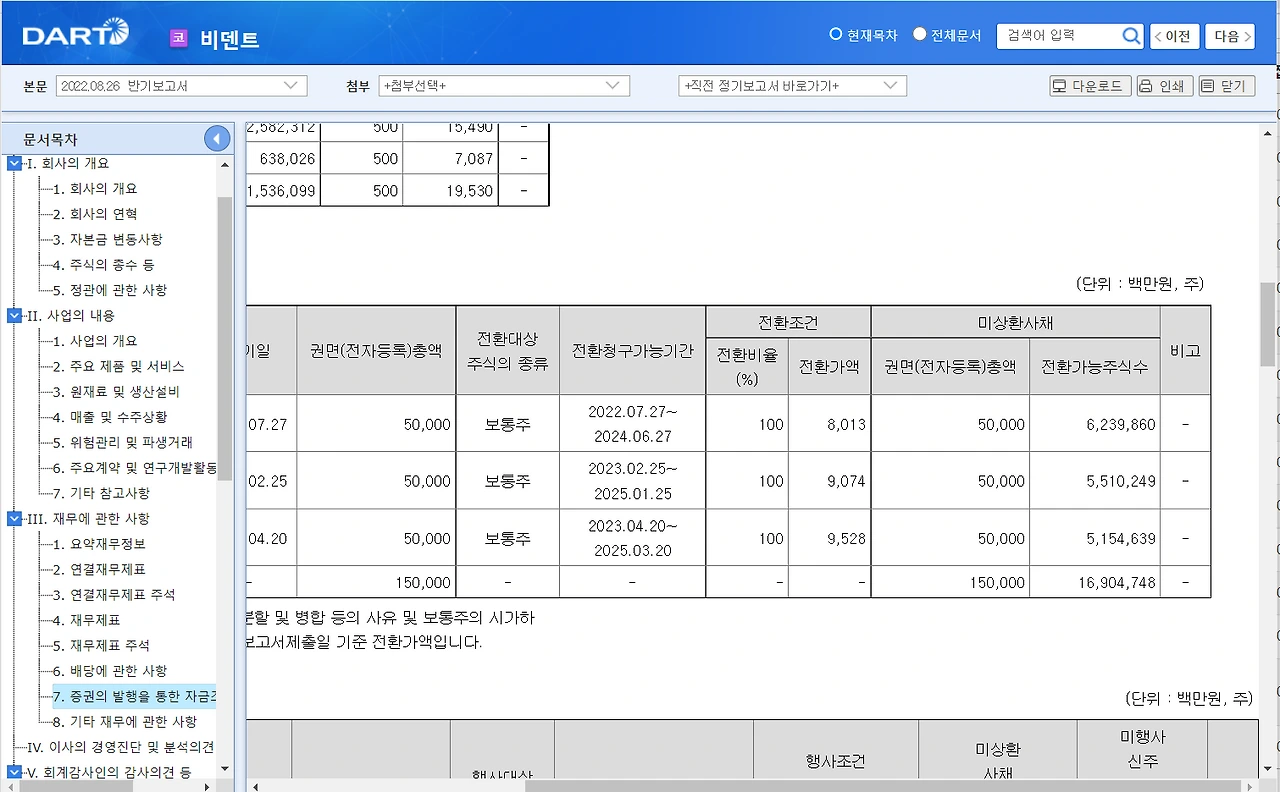Click the 닫기 button

pos(1226,86)
